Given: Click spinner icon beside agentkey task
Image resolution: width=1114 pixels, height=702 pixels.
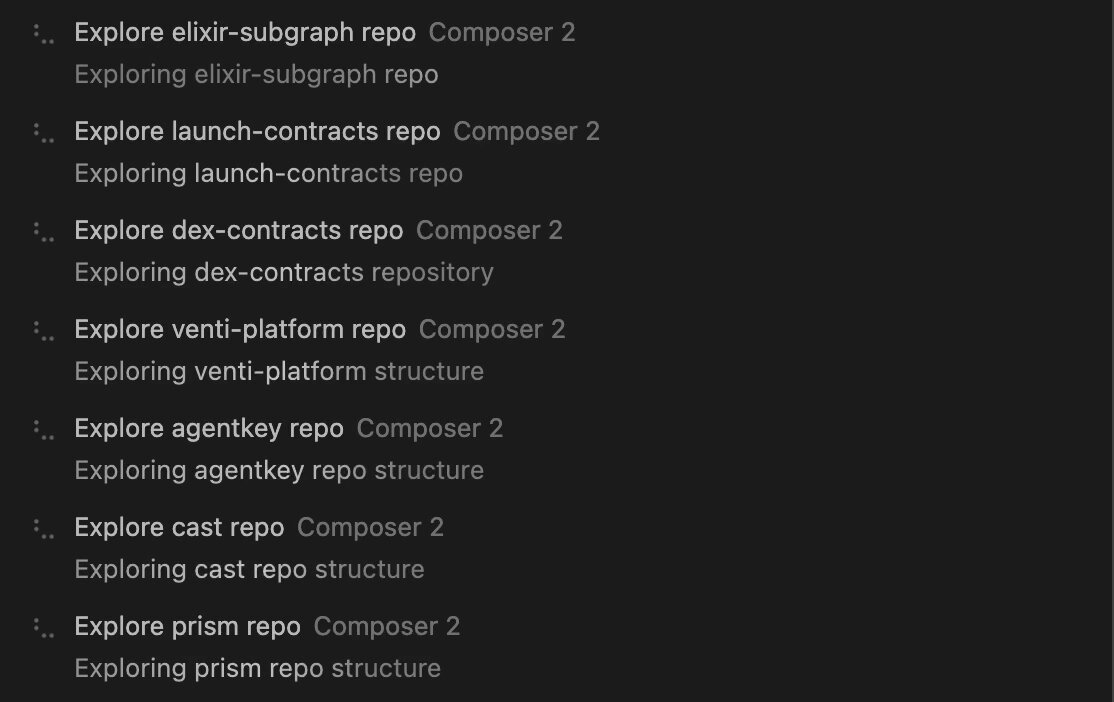Looking at the screenshot, I should (44, 430).
